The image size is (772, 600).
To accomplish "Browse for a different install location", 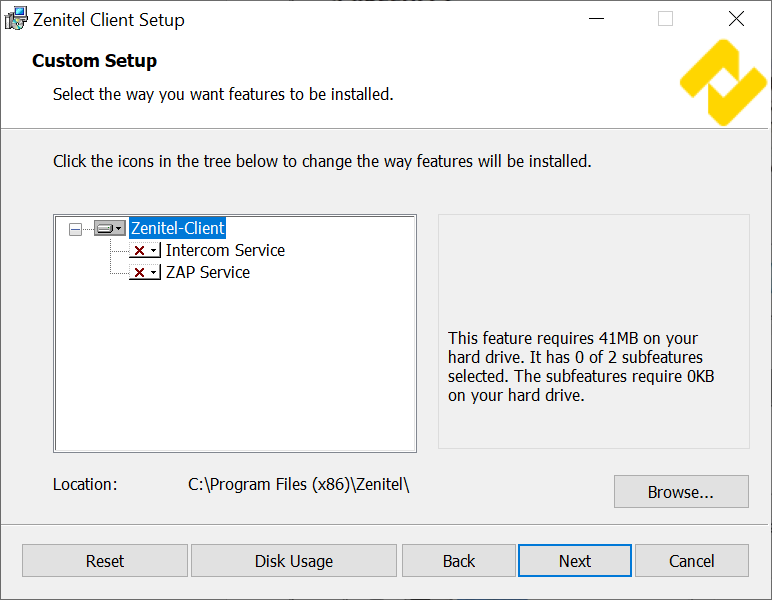I will (x=680, y=492).
